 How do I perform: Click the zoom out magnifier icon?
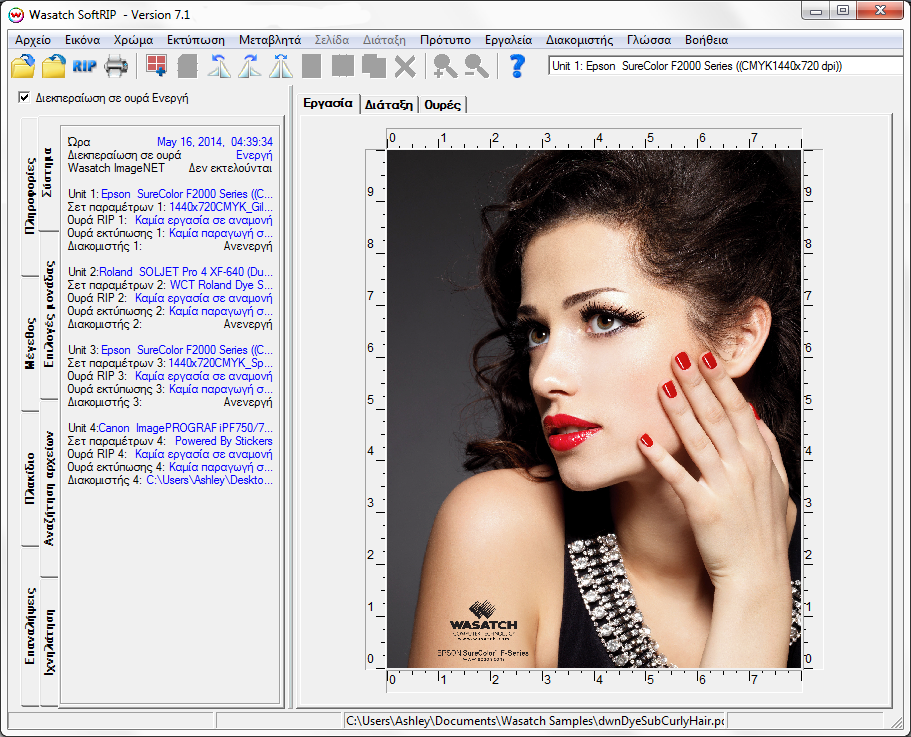click(476, 67)
